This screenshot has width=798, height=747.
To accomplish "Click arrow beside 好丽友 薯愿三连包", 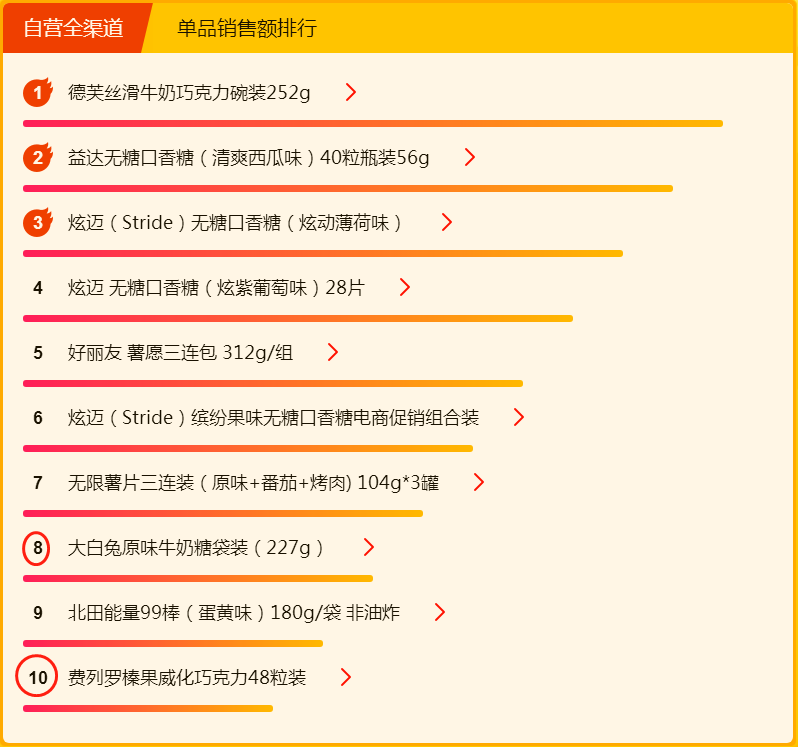I will 332,353.
